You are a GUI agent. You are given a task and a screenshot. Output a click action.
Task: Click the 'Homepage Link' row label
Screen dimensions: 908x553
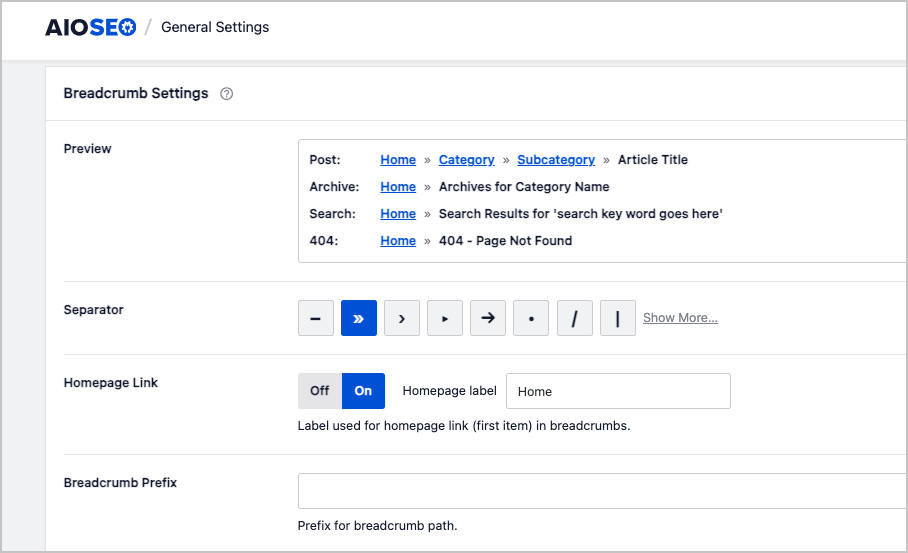pos(111,383)
